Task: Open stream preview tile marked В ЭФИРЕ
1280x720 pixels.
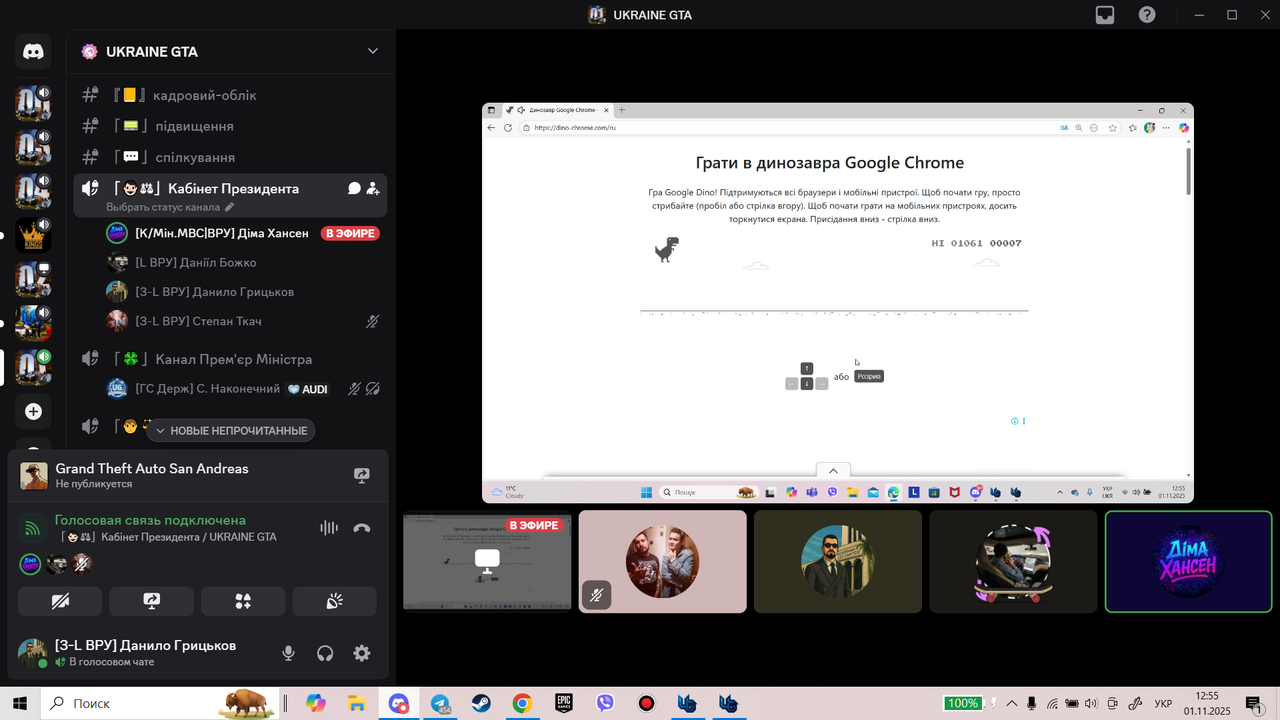Action: (x=487, y=562)
